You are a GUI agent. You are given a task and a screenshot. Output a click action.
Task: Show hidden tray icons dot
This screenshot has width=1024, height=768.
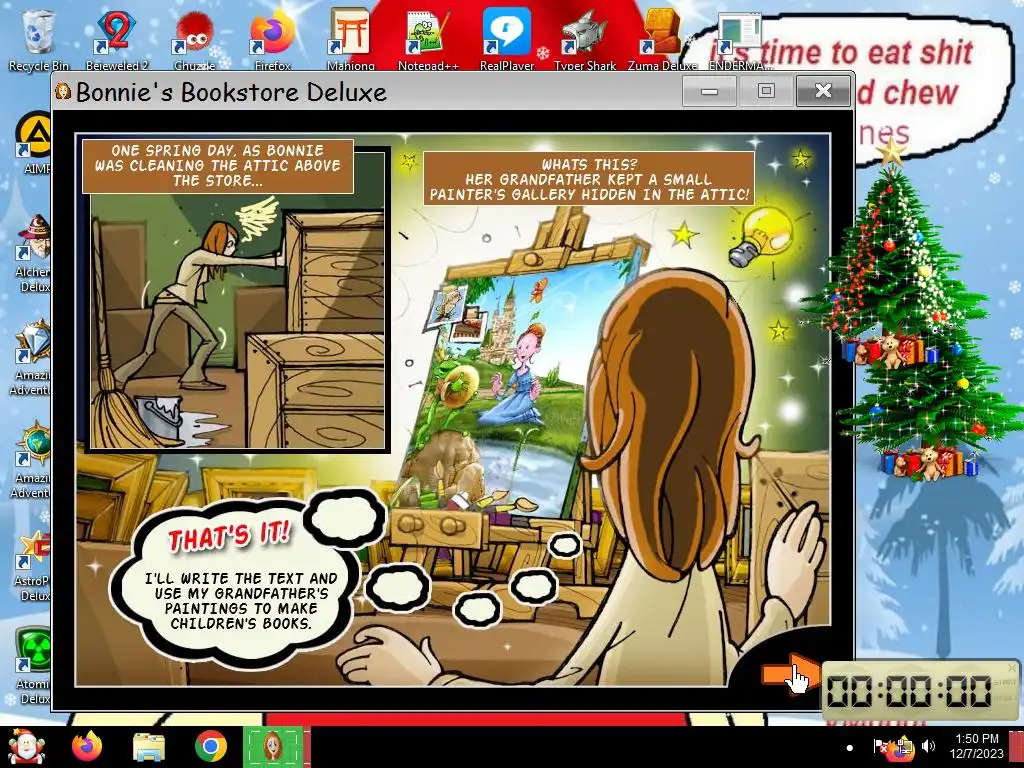click(x=850, y=747)
